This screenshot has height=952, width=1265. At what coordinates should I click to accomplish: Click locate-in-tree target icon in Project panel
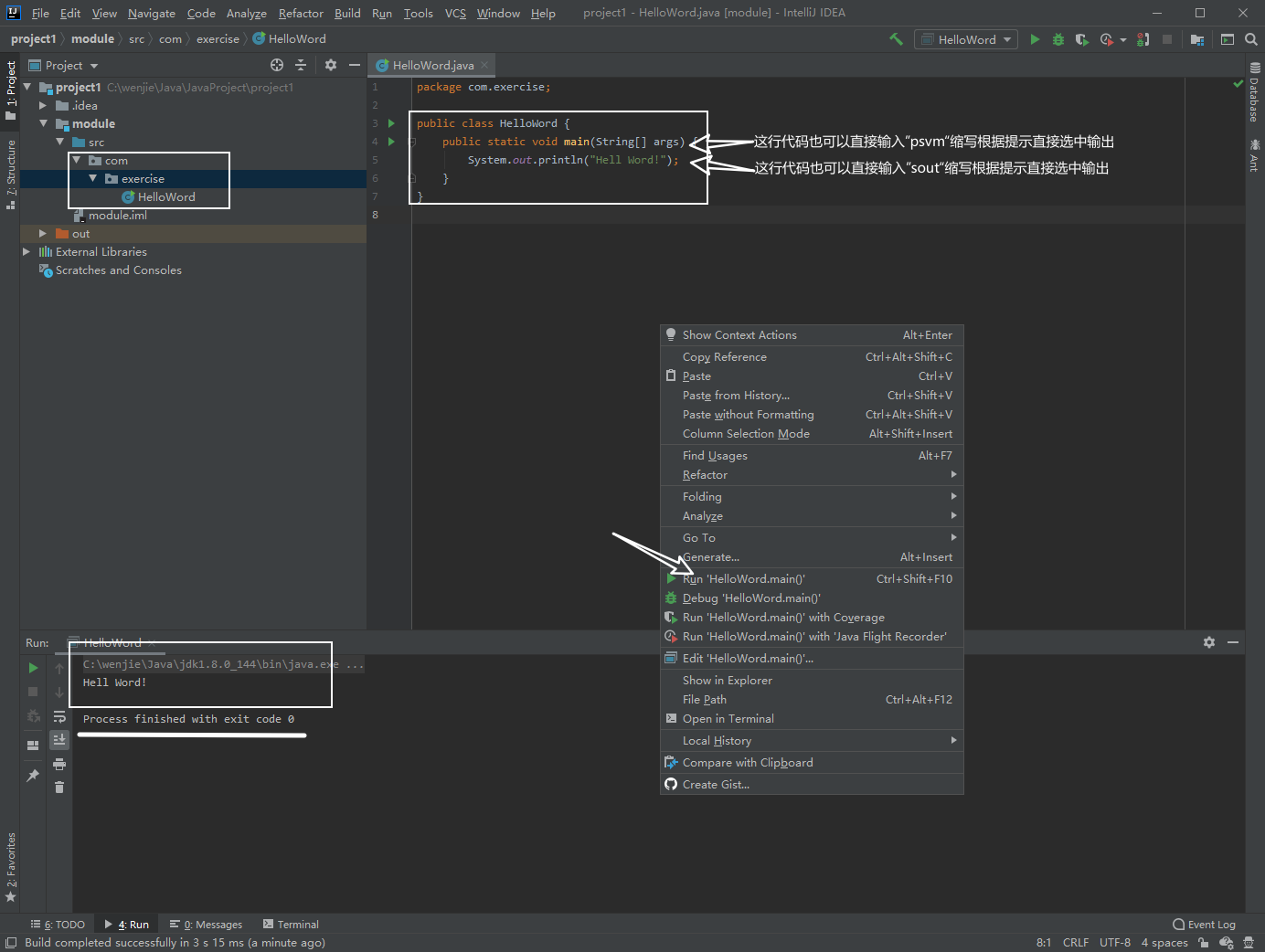point(277,65)
